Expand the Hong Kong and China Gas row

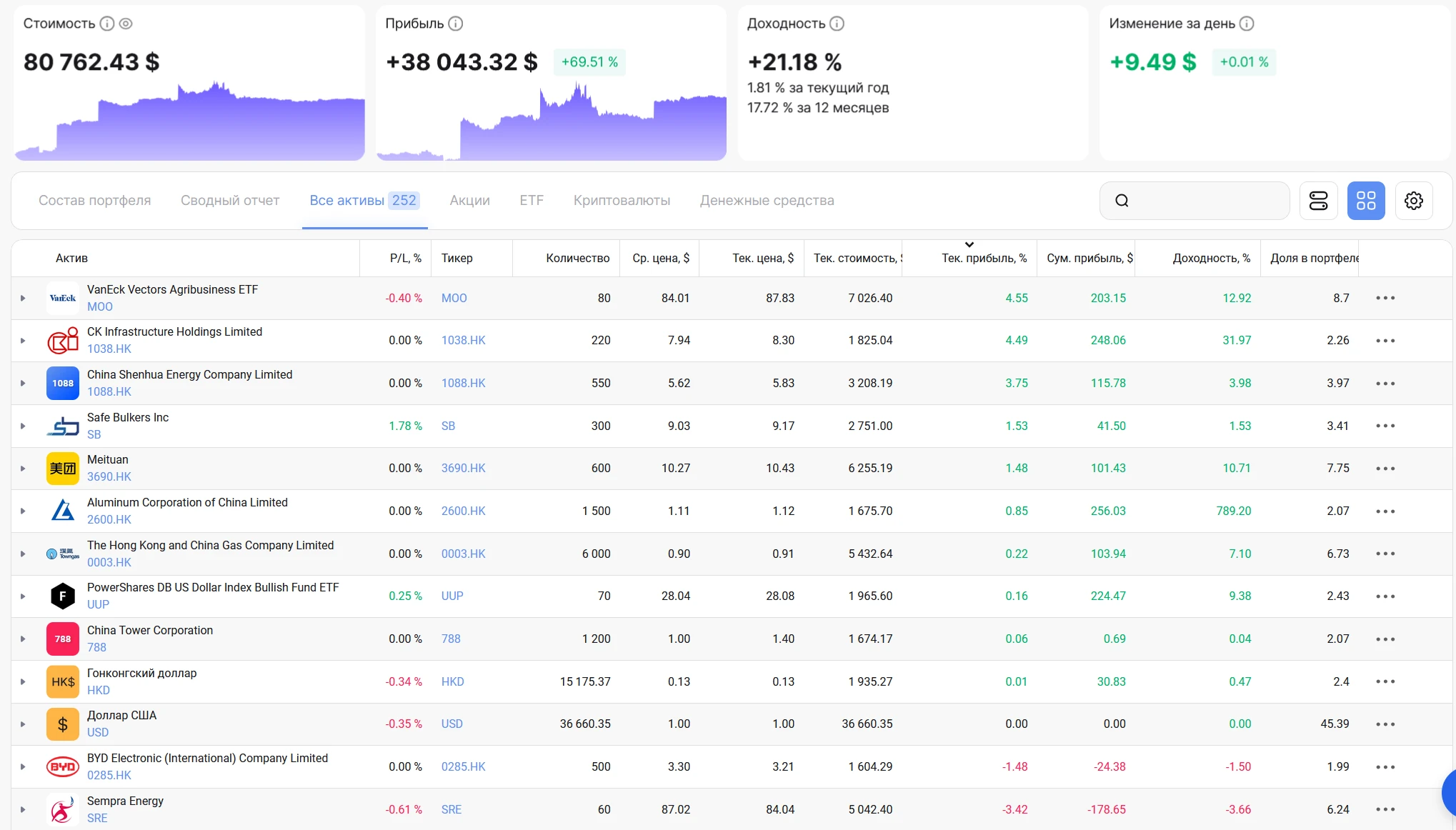(x=23, y=554)
